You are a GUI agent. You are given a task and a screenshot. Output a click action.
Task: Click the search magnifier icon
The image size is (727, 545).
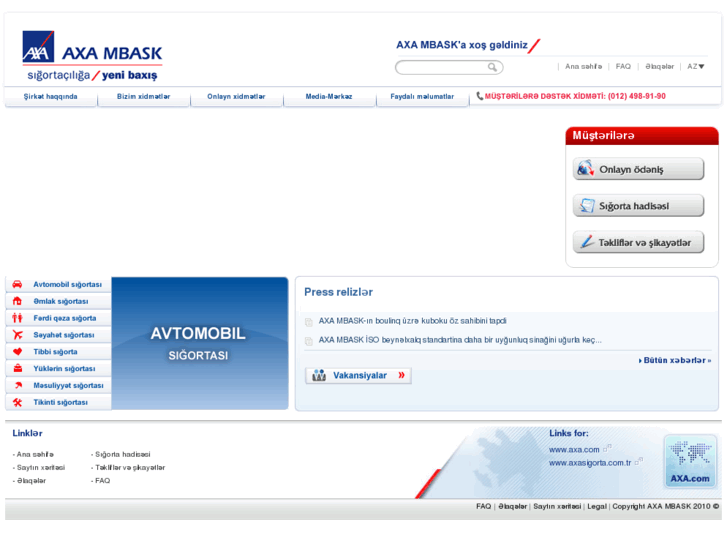492,67
